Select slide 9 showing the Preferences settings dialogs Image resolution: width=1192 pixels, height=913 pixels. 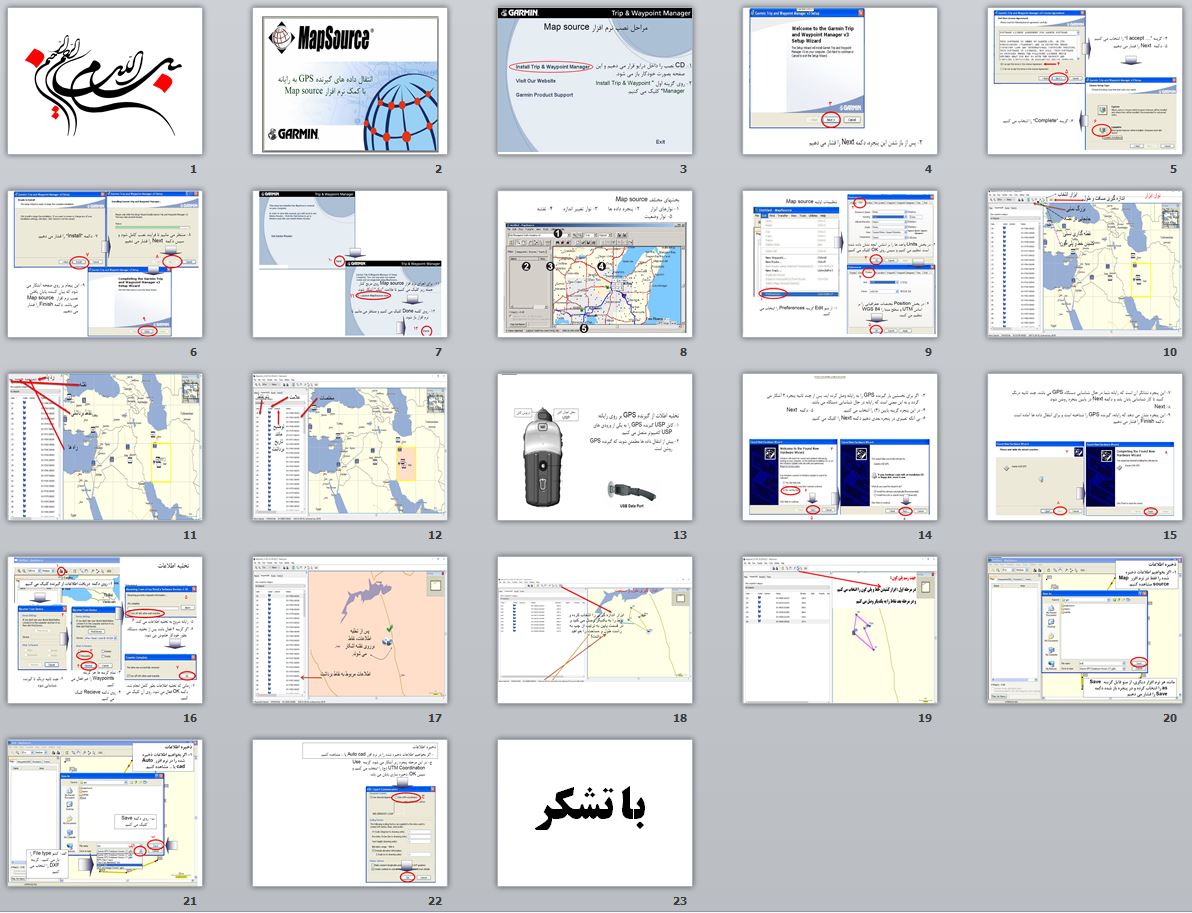point(840,264)
